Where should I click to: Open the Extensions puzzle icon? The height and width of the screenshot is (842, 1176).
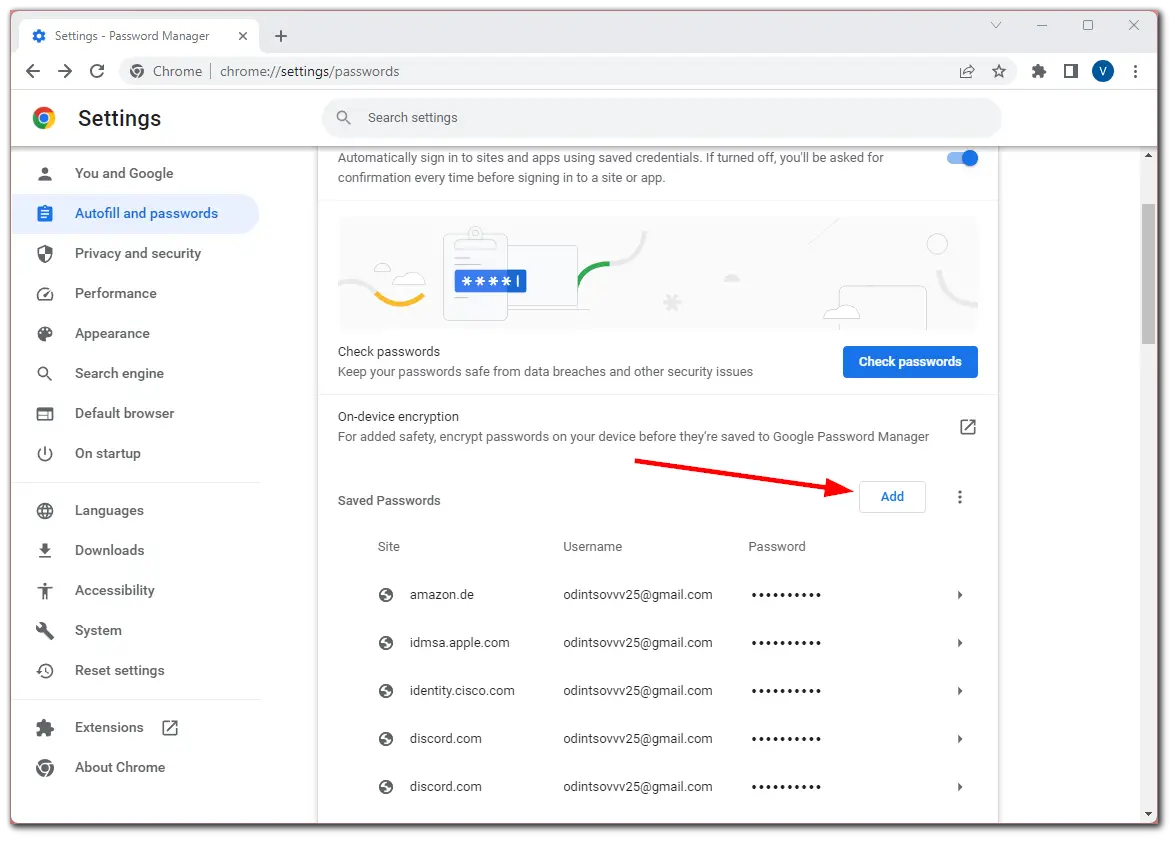pos(1039,71)
